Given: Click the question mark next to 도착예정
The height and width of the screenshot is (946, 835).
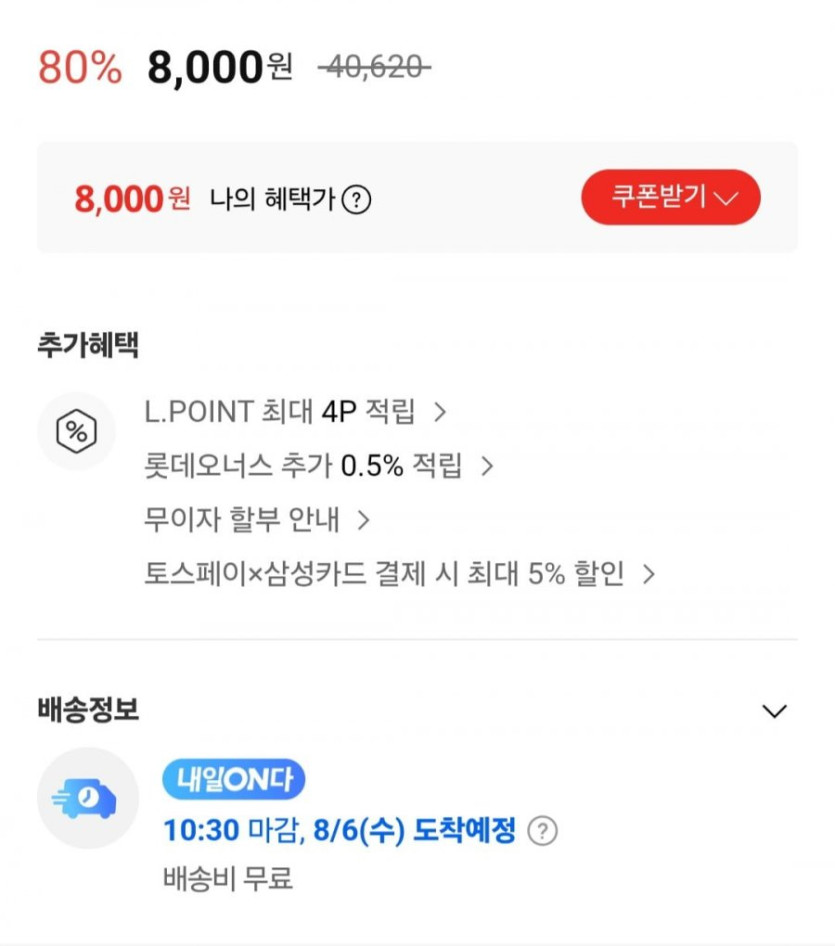Looking at the screenshot, I should coord(542,831).
